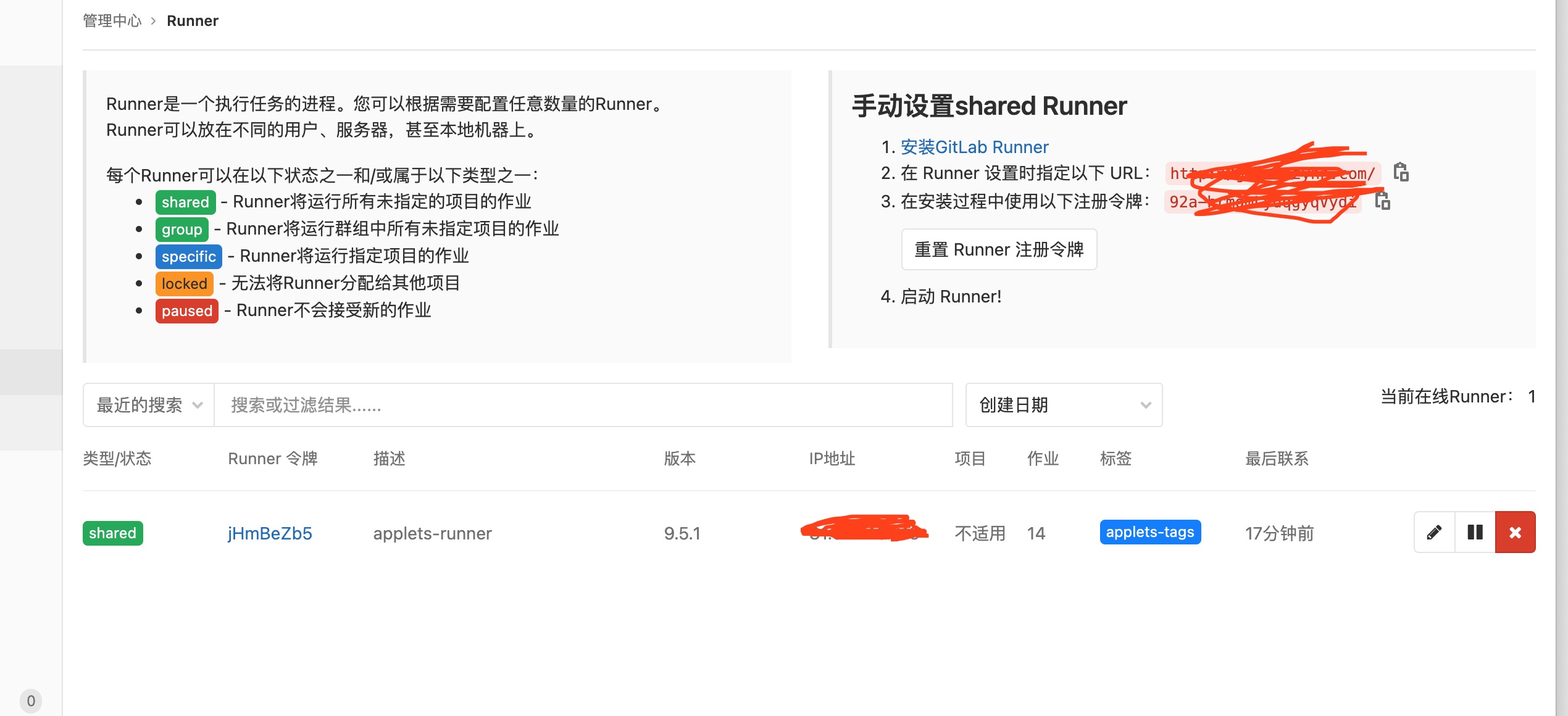Click the 0 counter badge in sidebar
This screenshot has width=1568, height=716.
31,701
